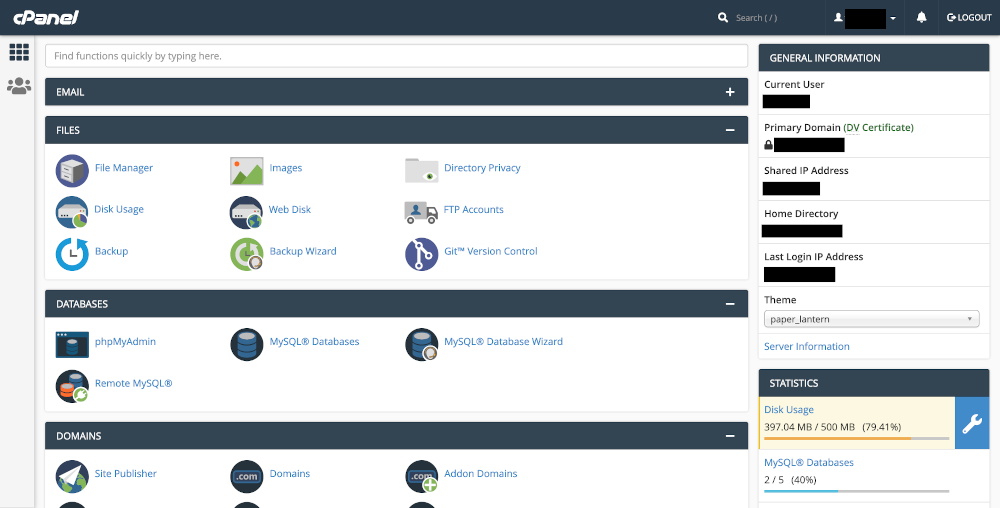Screen dimensions: 1000x508
Task: Open User Manager people icon in sidebar
Action: pyautogui.click(x=19, y=85)
